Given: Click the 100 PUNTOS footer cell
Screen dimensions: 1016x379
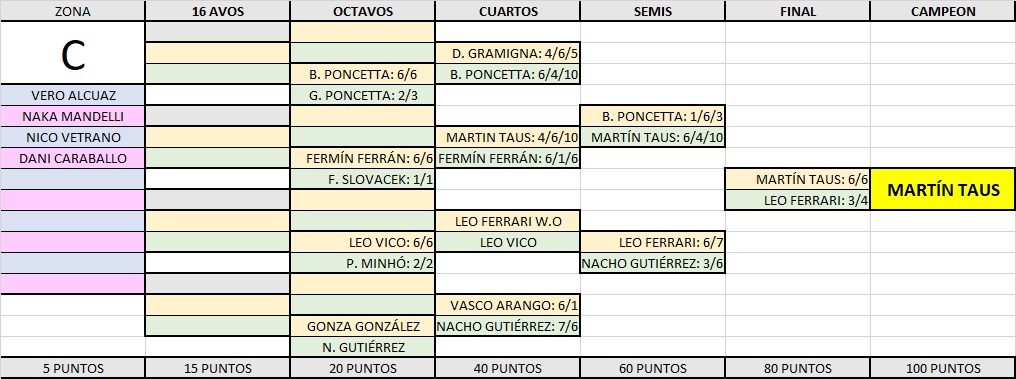Looking at the screenshot, I should pos(943,368).
